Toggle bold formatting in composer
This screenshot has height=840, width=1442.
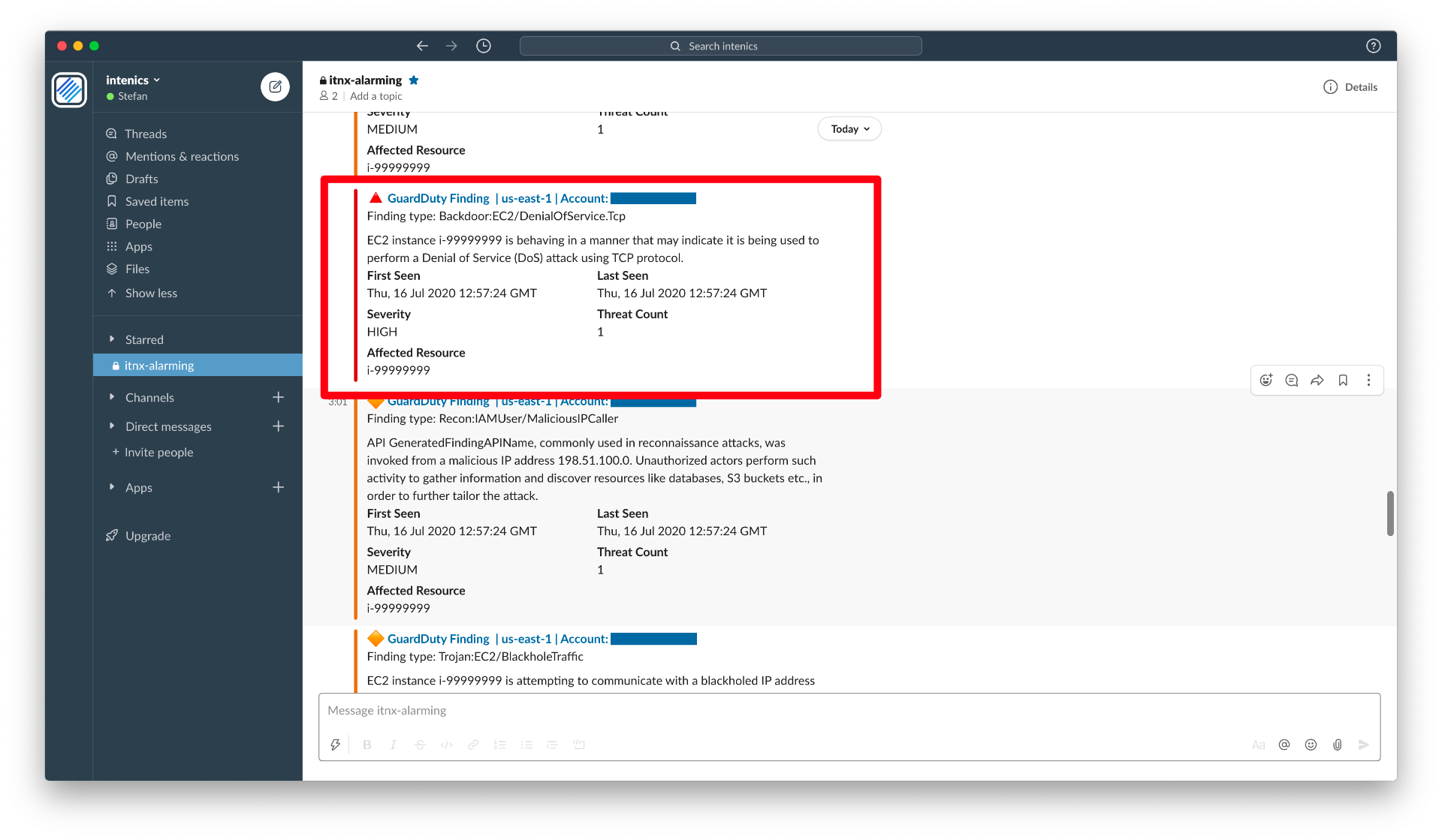tap(367, 745)
